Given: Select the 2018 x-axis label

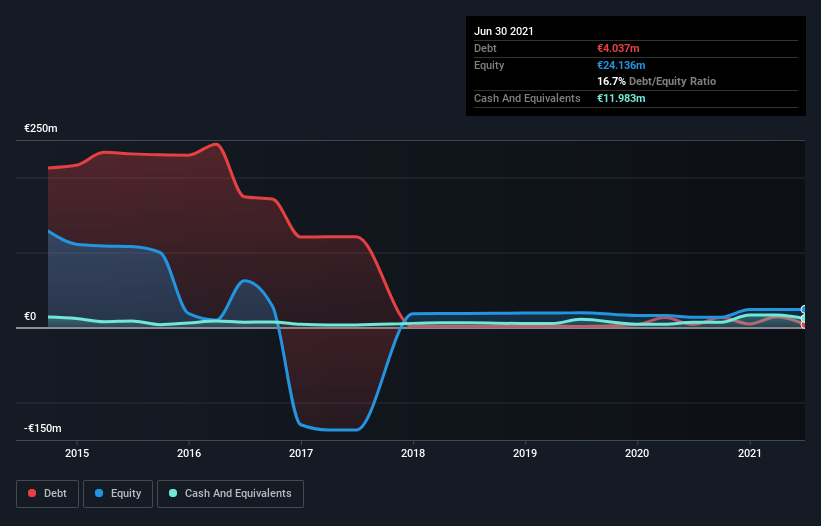Looking at the screenshot, I should pos(413,453).
